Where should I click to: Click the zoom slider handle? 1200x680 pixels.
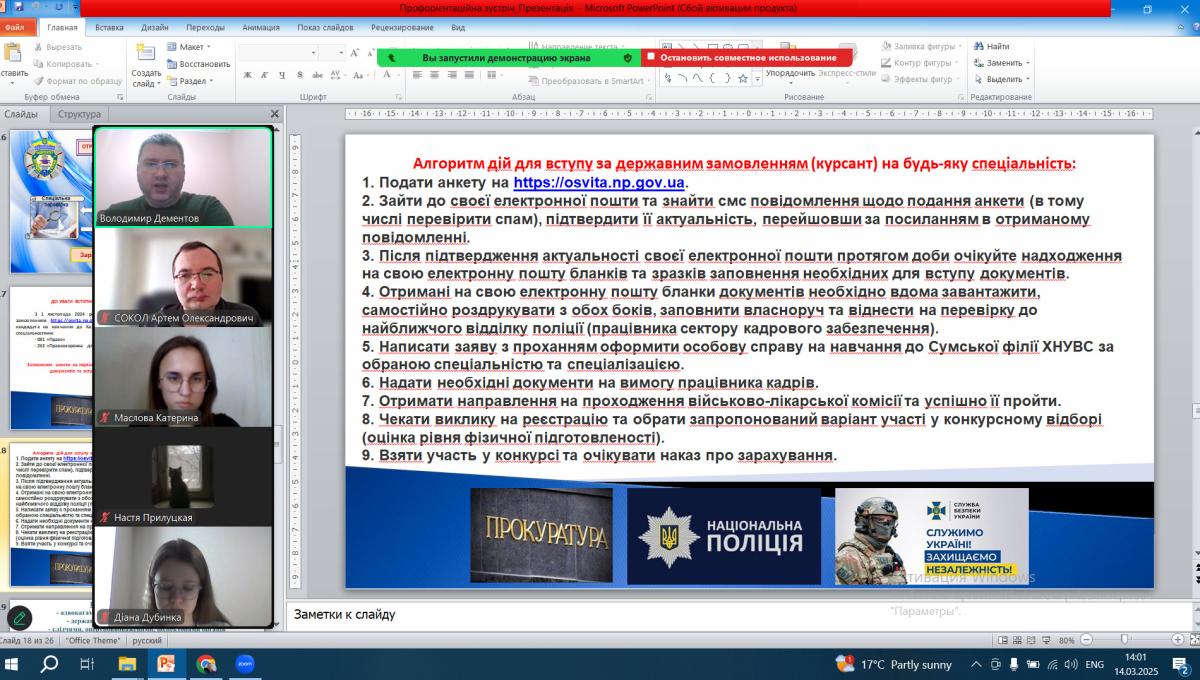pyautogui.click(x=1125, y=640)
